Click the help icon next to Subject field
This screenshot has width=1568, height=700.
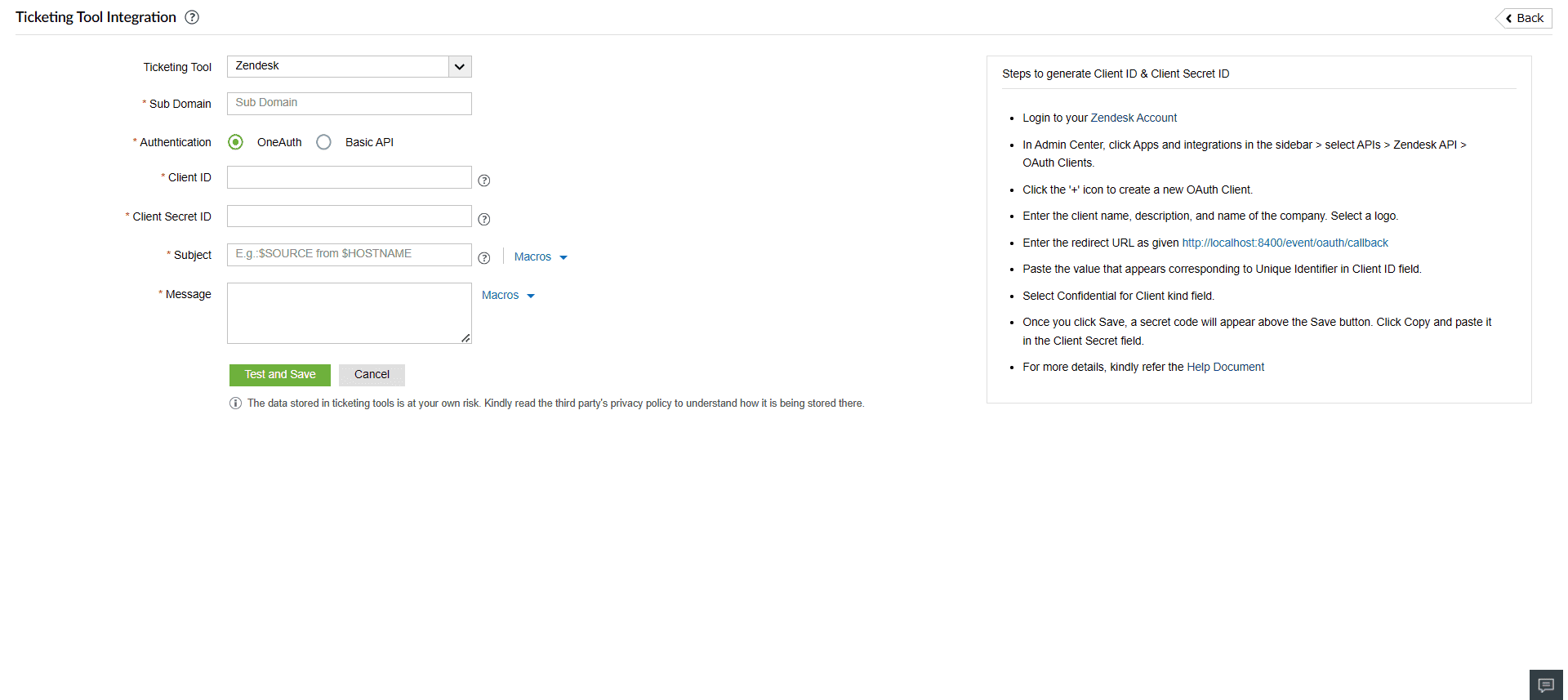[x=484, y=258]
